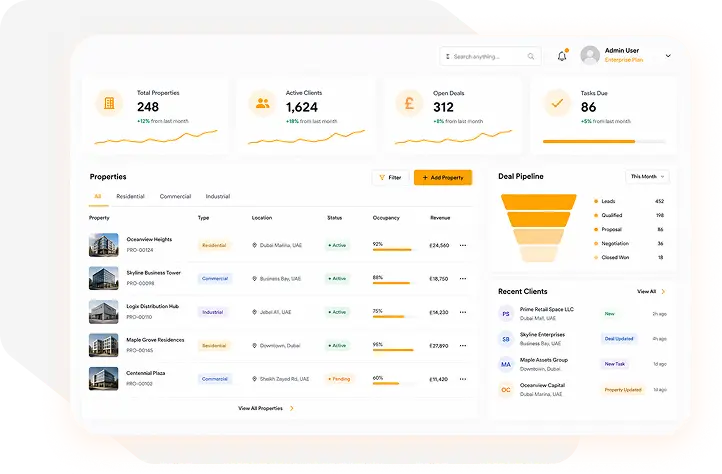Click the New Task client tag
Image resolution: width=722 pixels, height=474 pixels.
coord(615,364)
